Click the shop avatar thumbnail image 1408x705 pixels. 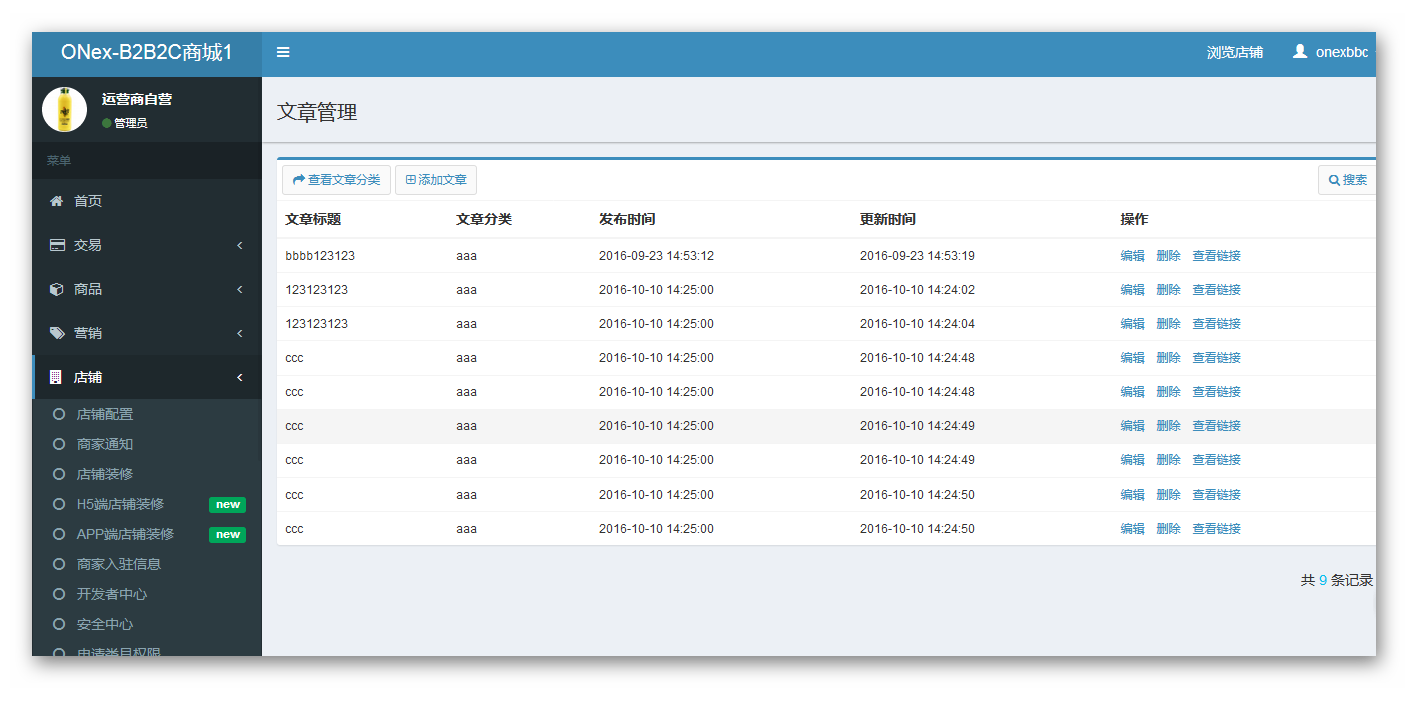pyautogui.click(x=64, y=109)
